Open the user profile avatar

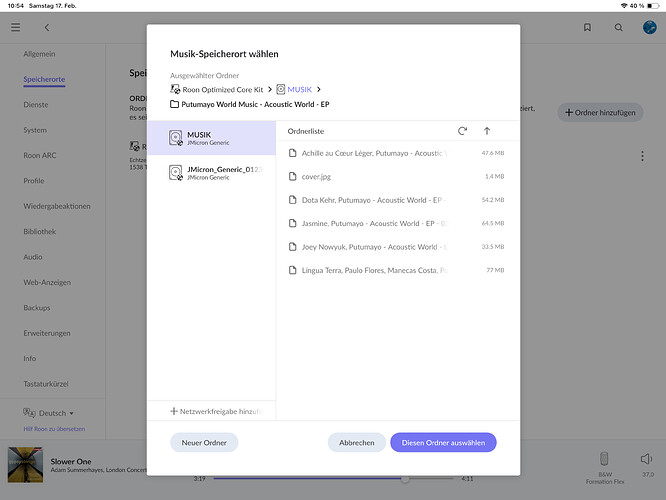[x=649, y=27]
